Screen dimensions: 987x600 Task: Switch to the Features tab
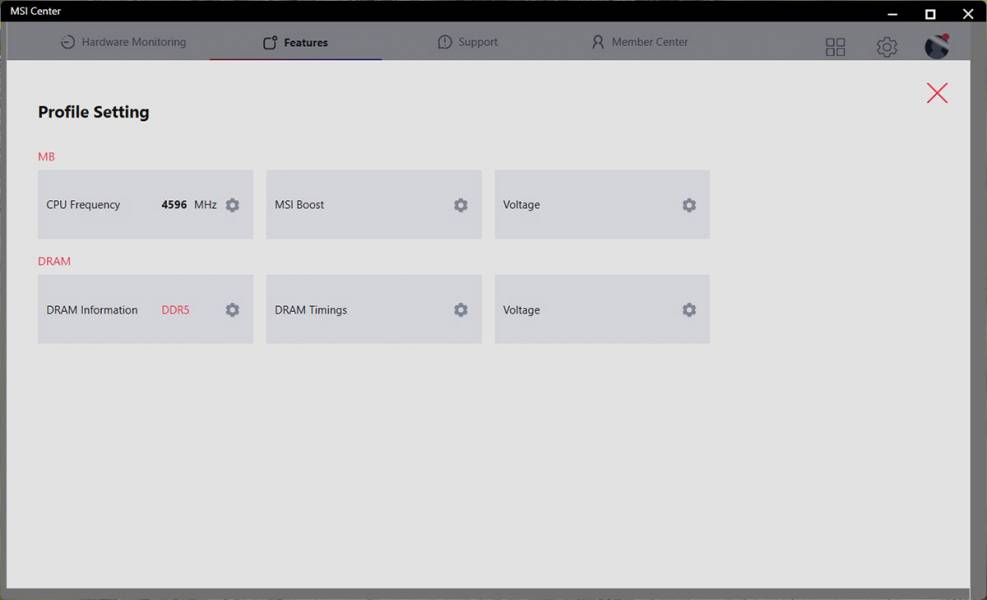(295, 42)
